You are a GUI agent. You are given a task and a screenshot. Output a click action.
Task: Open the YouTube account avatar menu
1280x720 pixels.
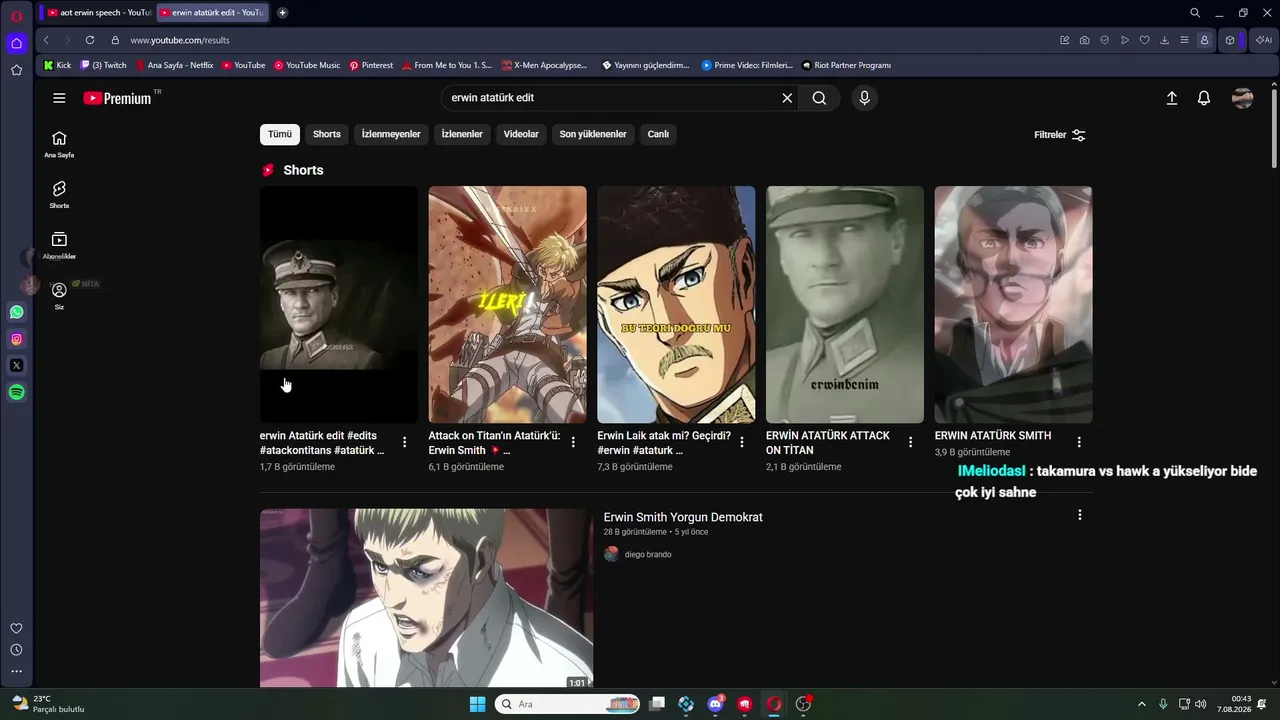coord(1243,98)
